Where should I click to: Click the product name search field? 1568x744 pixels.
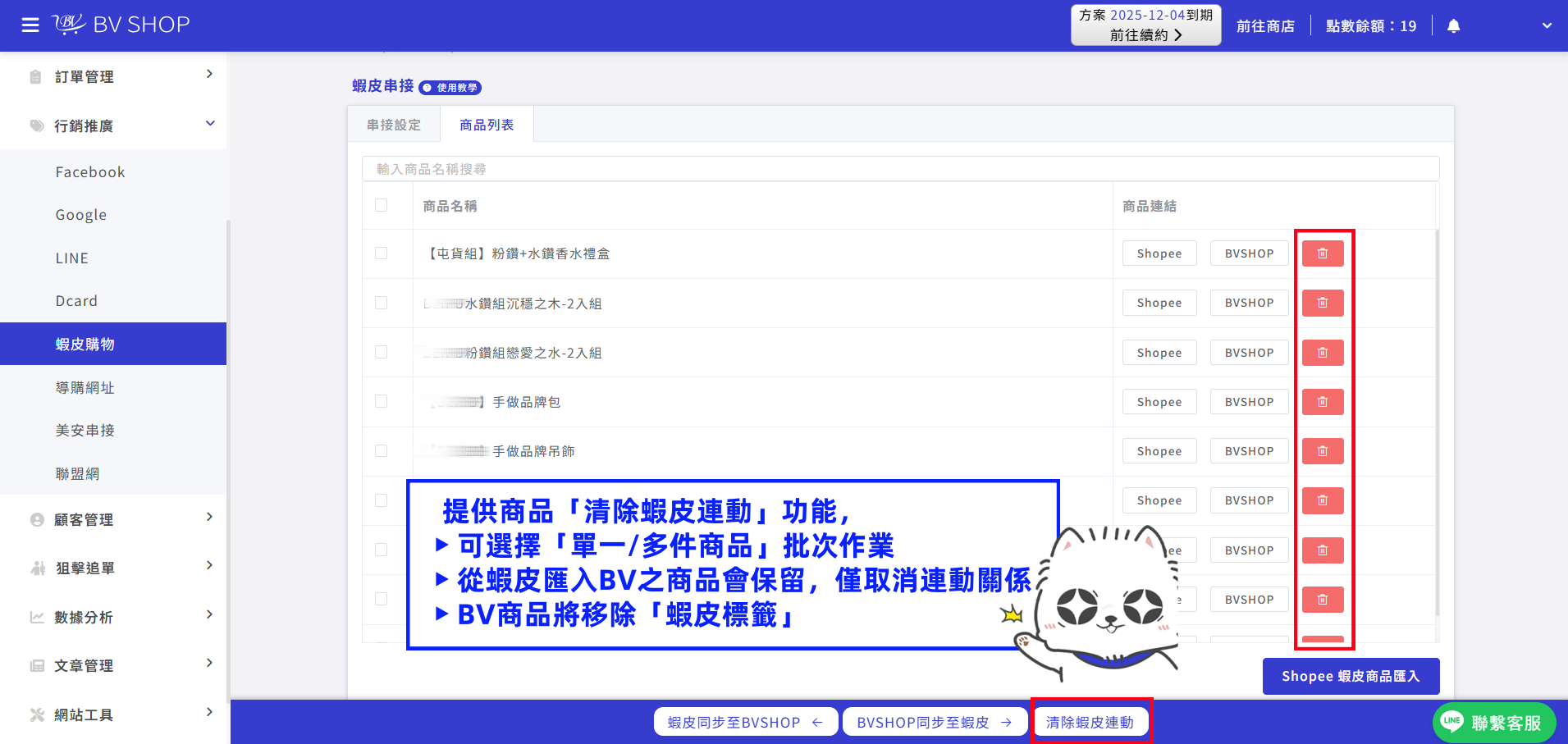coord(900,169)
